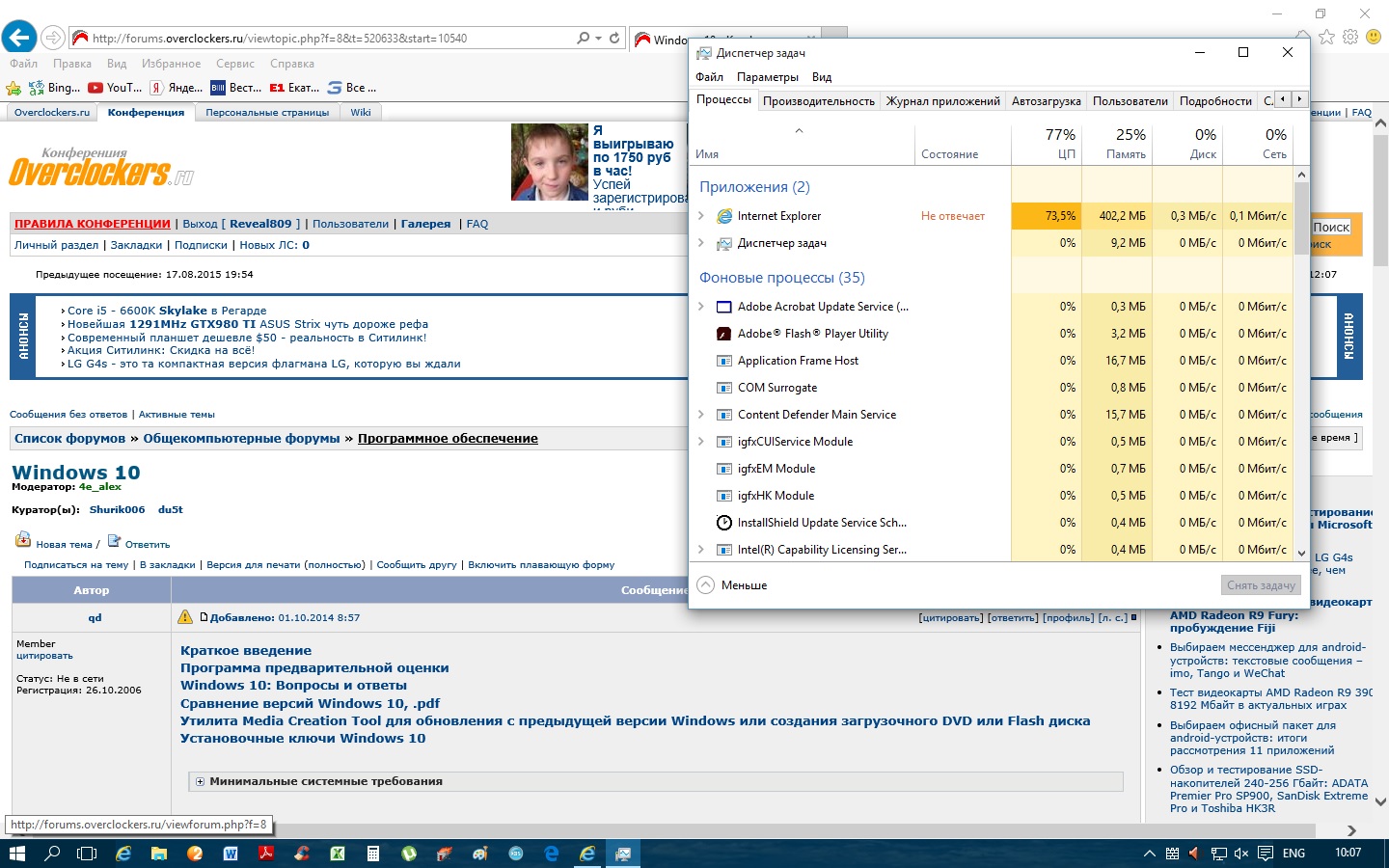Viewport: 1389px width, 868px height.
Task: Click the YouTube favorites bar shortcut
Action: pyautogui.click(x=115, y=88)
